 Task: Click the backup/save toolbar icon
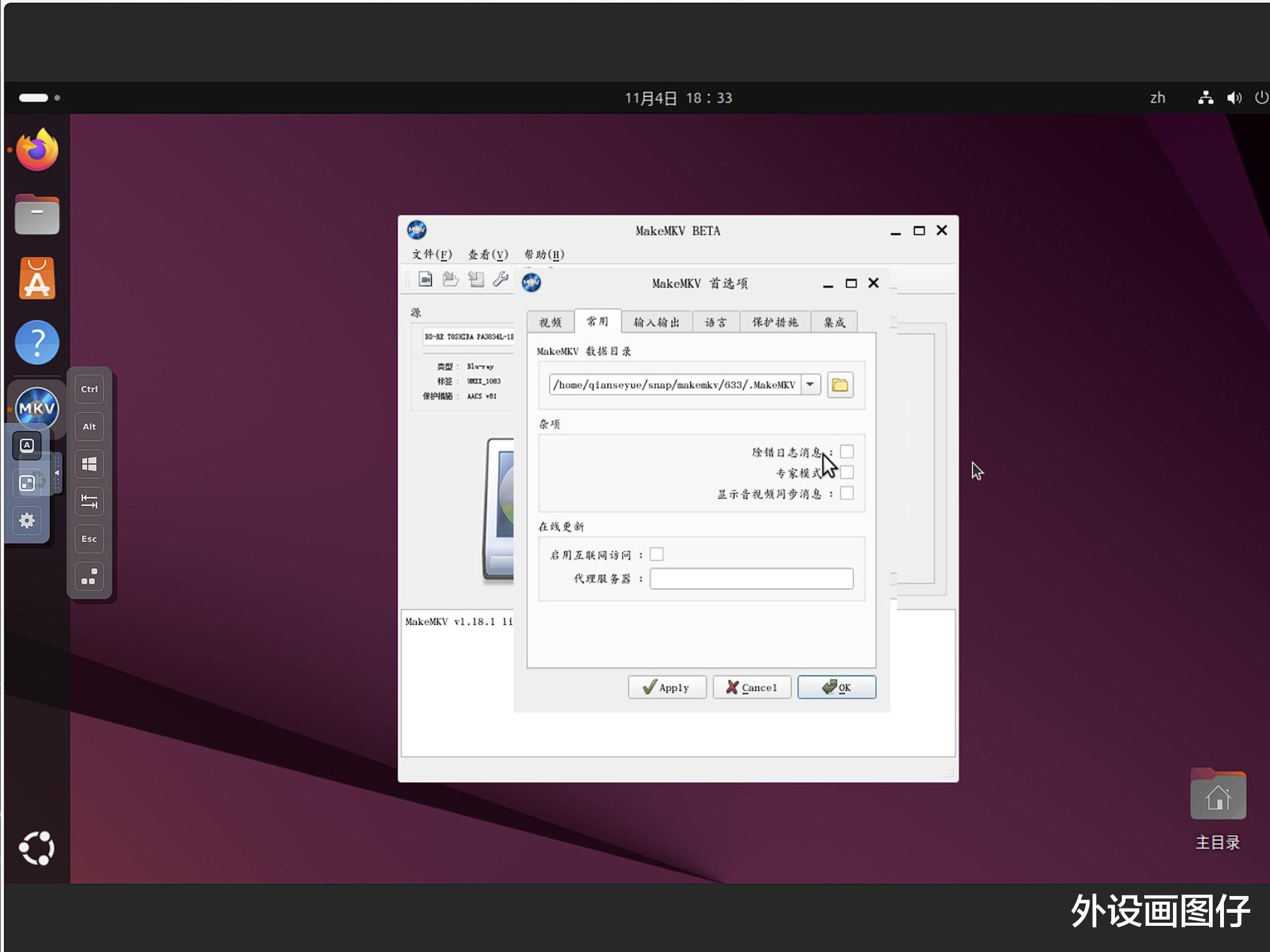point(476,279)
